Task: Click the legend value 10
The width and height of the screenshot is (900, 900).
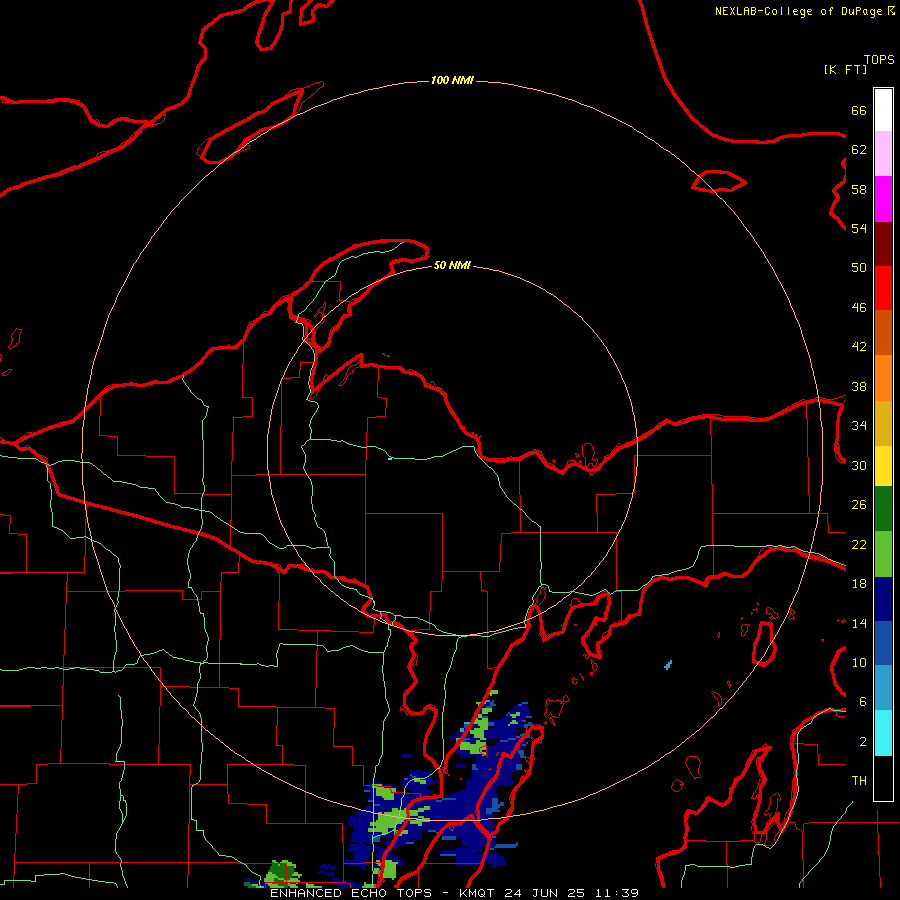Action: click(859, 663)
